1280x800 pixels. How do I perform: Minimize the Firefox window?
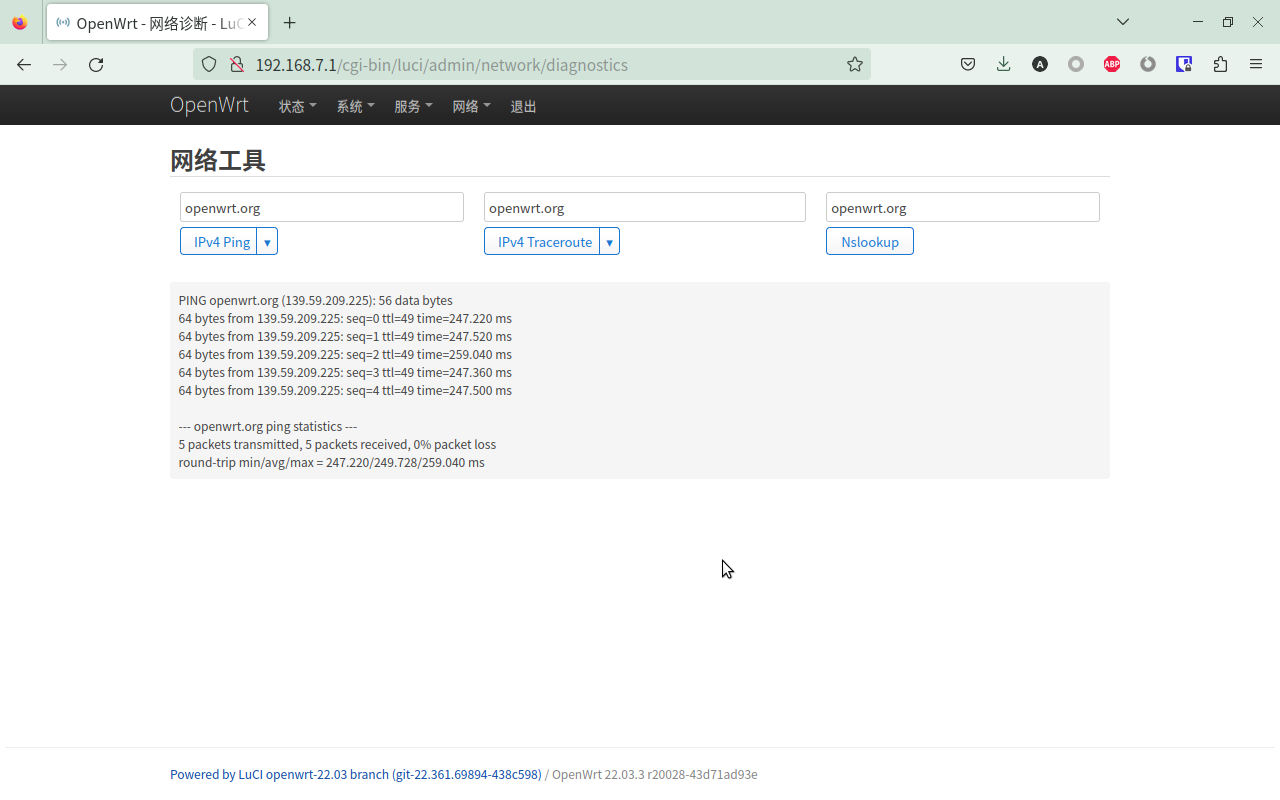pyautogui.click(x=1198, y=22)
